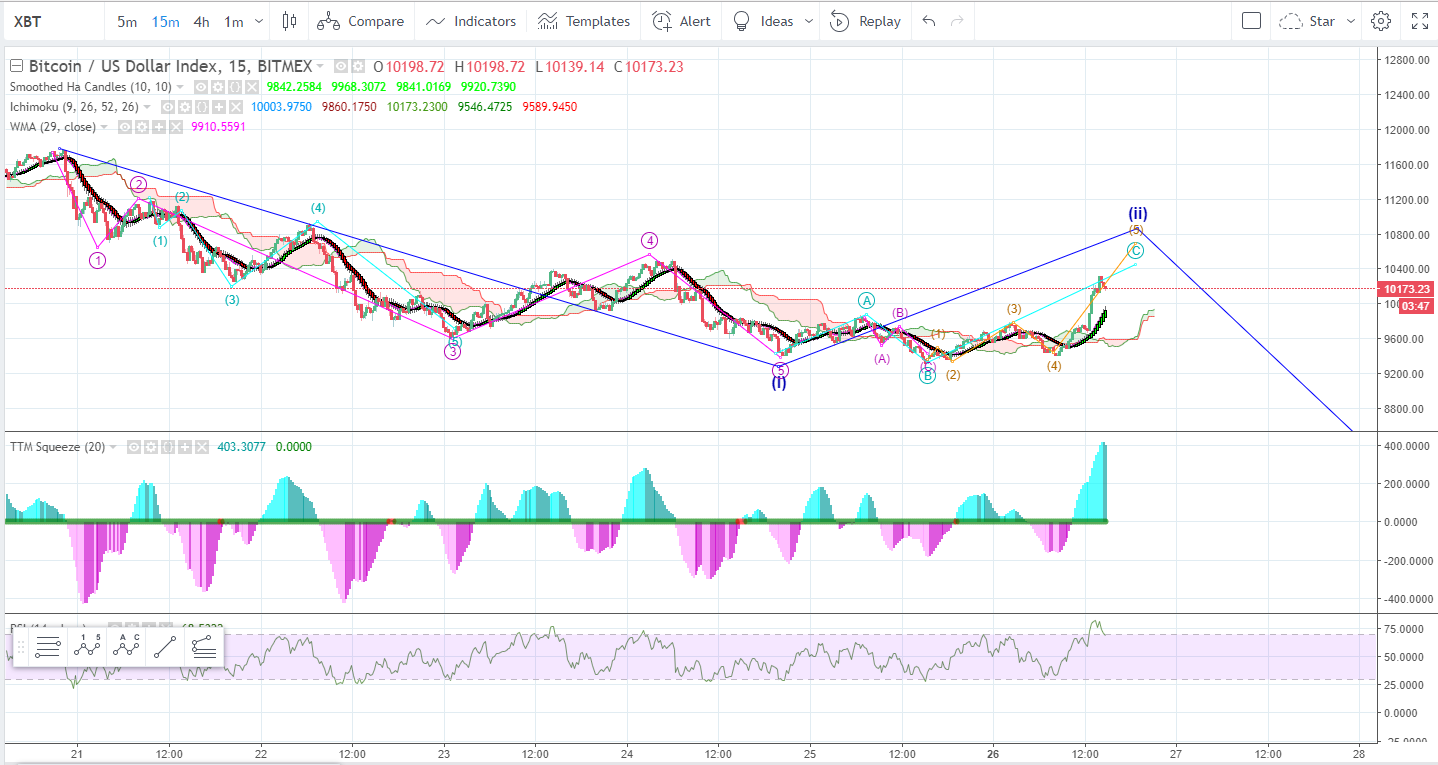Image resolution: width=1438 pixels, height=765 pixels.
Task: Switch to the 1m interval
Action: [234, 21]
